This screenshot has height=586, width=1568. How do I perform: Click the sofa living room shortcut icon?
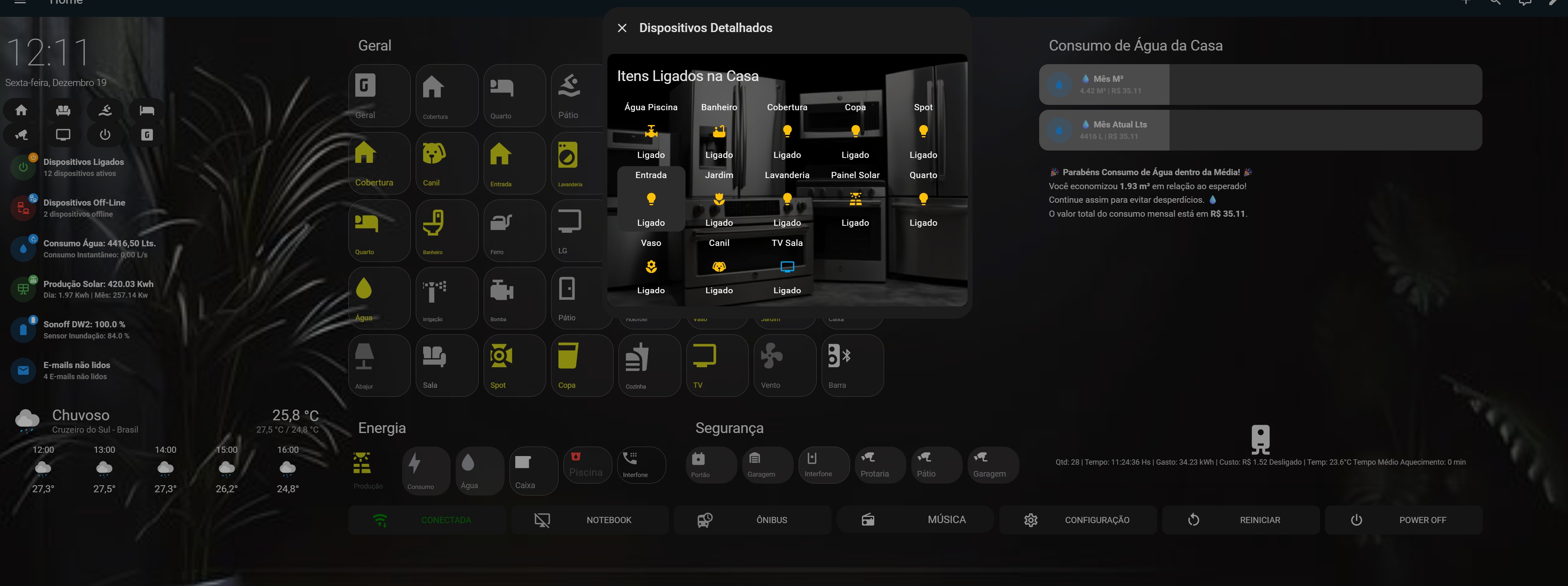(63, 110)
